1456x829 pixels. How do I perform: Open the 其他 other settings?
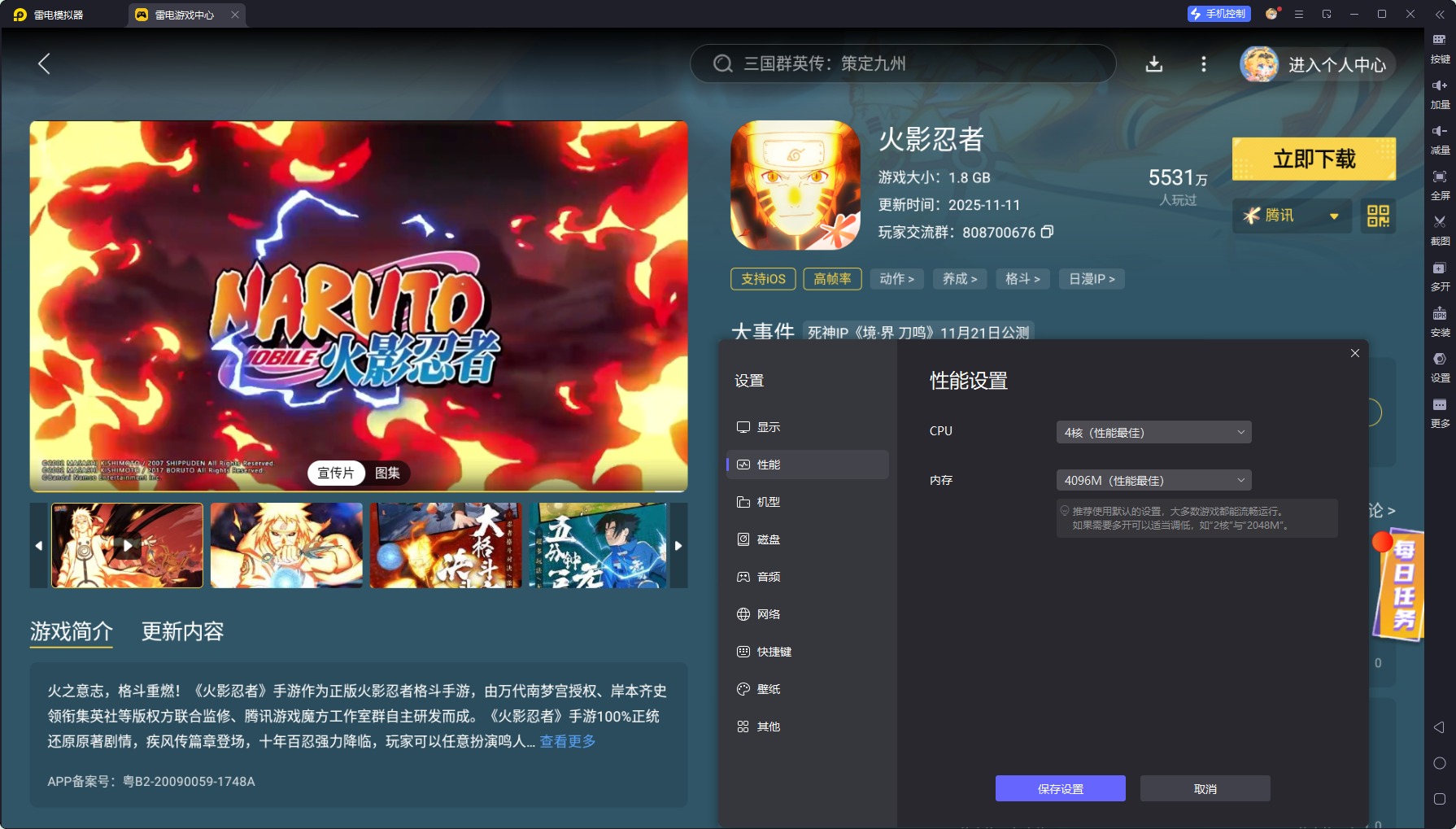coord(808,726)
